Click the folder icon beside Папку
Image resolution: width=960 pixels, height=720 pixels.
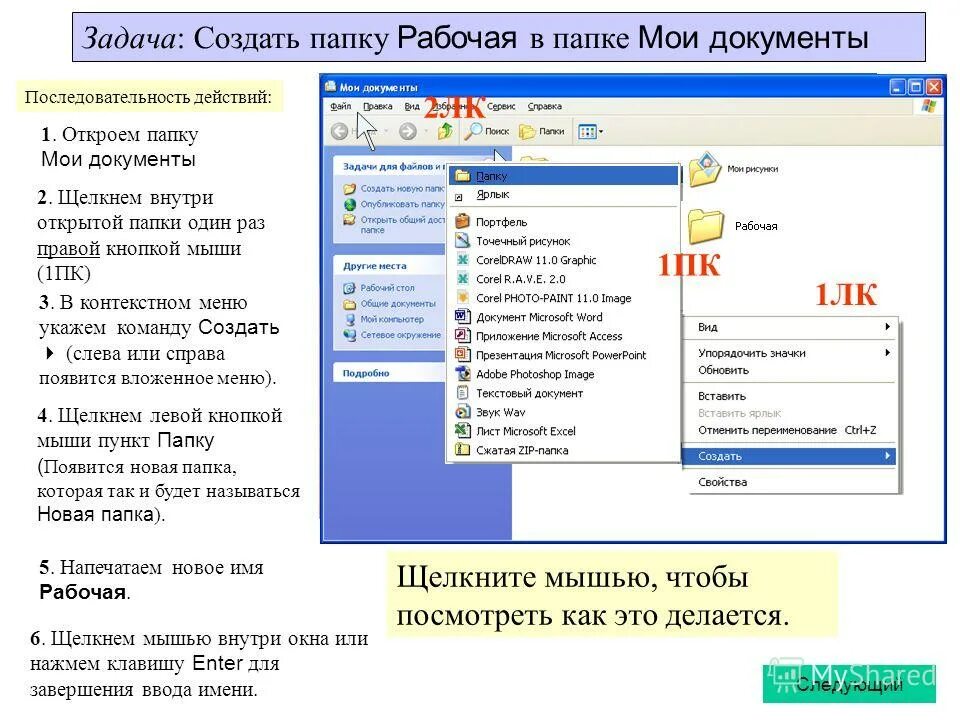pyautogui.click(x=463, y=176)
